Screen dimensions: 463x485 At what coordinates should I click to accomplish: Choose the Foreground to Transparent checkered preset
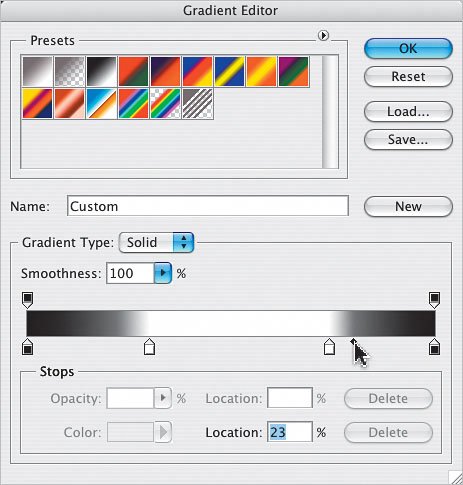69,71
